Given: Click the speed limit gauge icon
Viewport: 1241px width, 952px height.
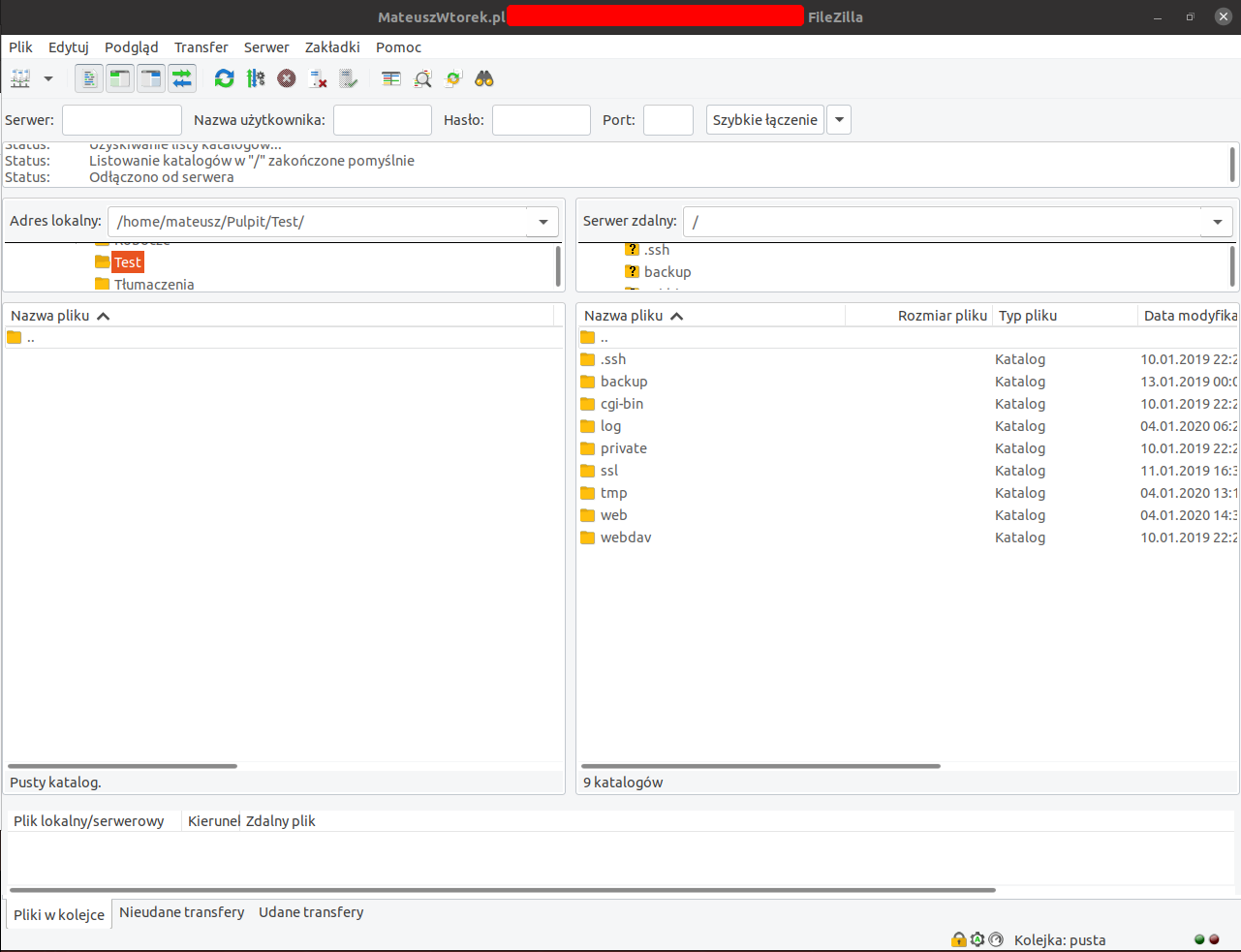Looking at the screenshot, I should pyautogui.click(x=996, y=939).
